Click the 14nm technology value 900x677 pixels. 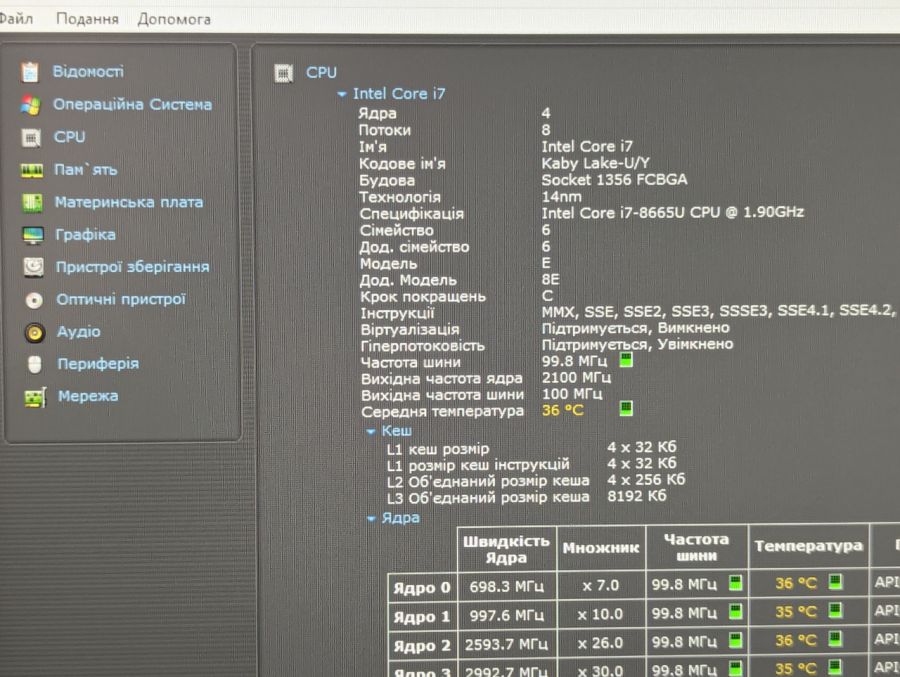pyautogui.click(x=561, y=196)
